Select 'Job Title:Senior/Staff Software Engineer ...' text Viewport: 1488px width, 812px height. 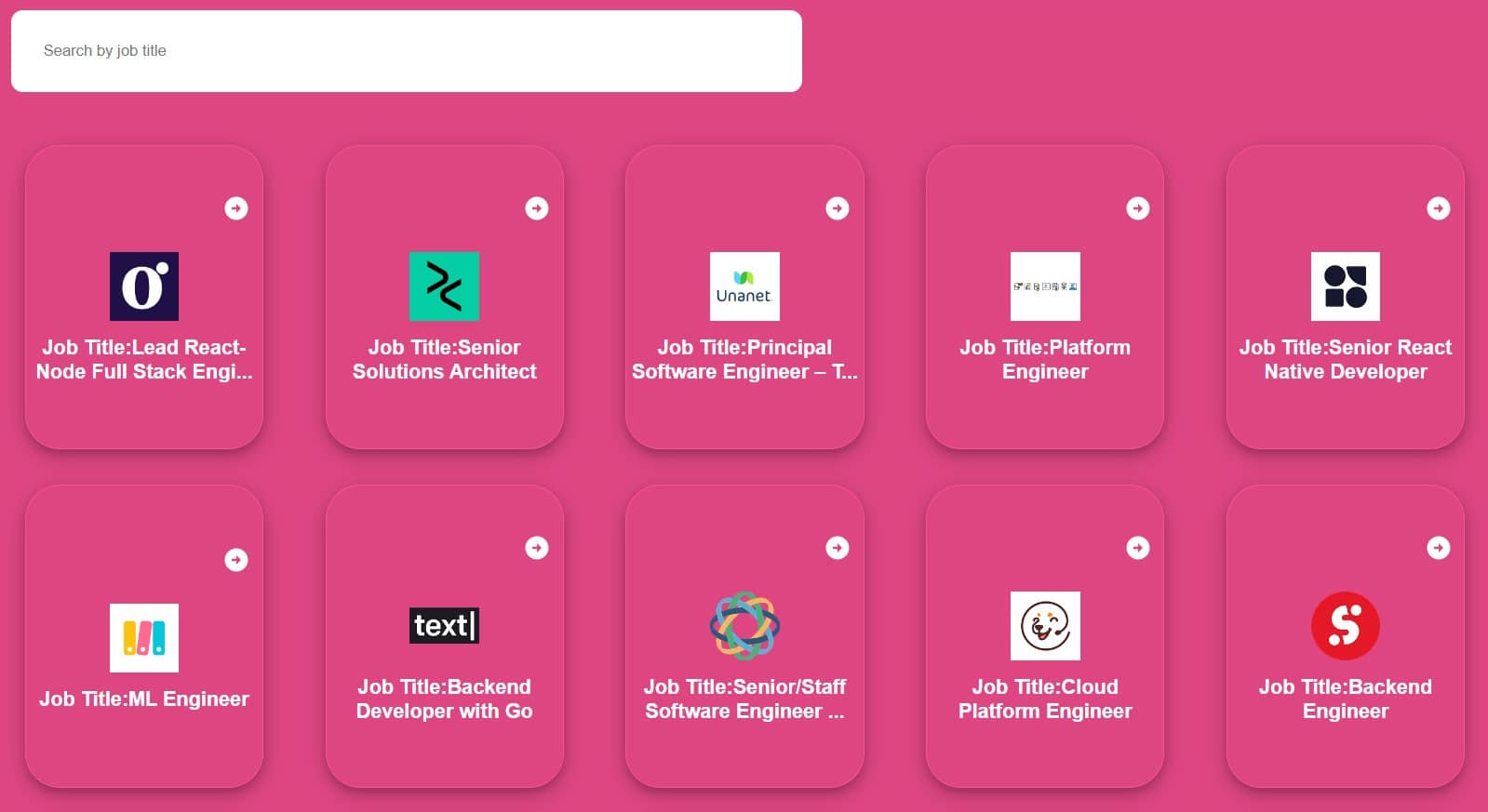point(744,699)
